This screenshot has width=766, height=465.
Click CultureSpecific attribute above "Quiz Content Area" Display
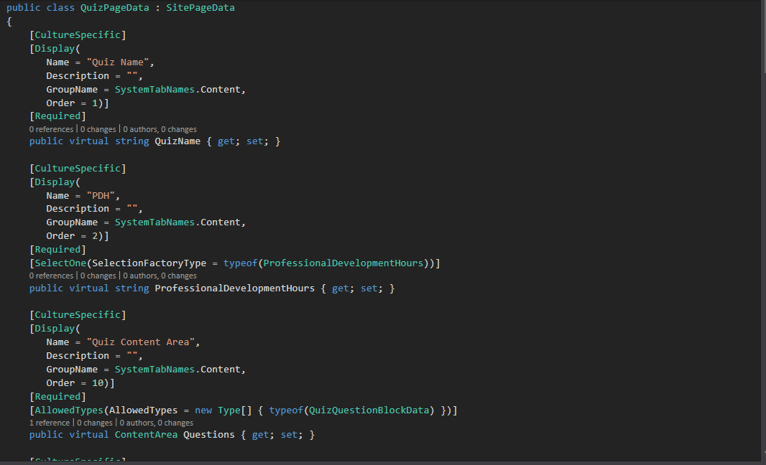coord(77,315)
